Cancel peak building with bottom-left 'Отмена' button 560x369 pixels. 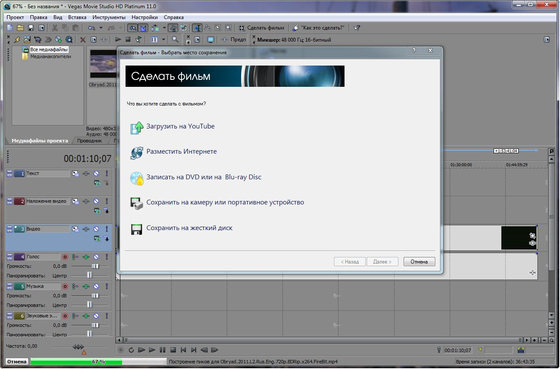16,361
